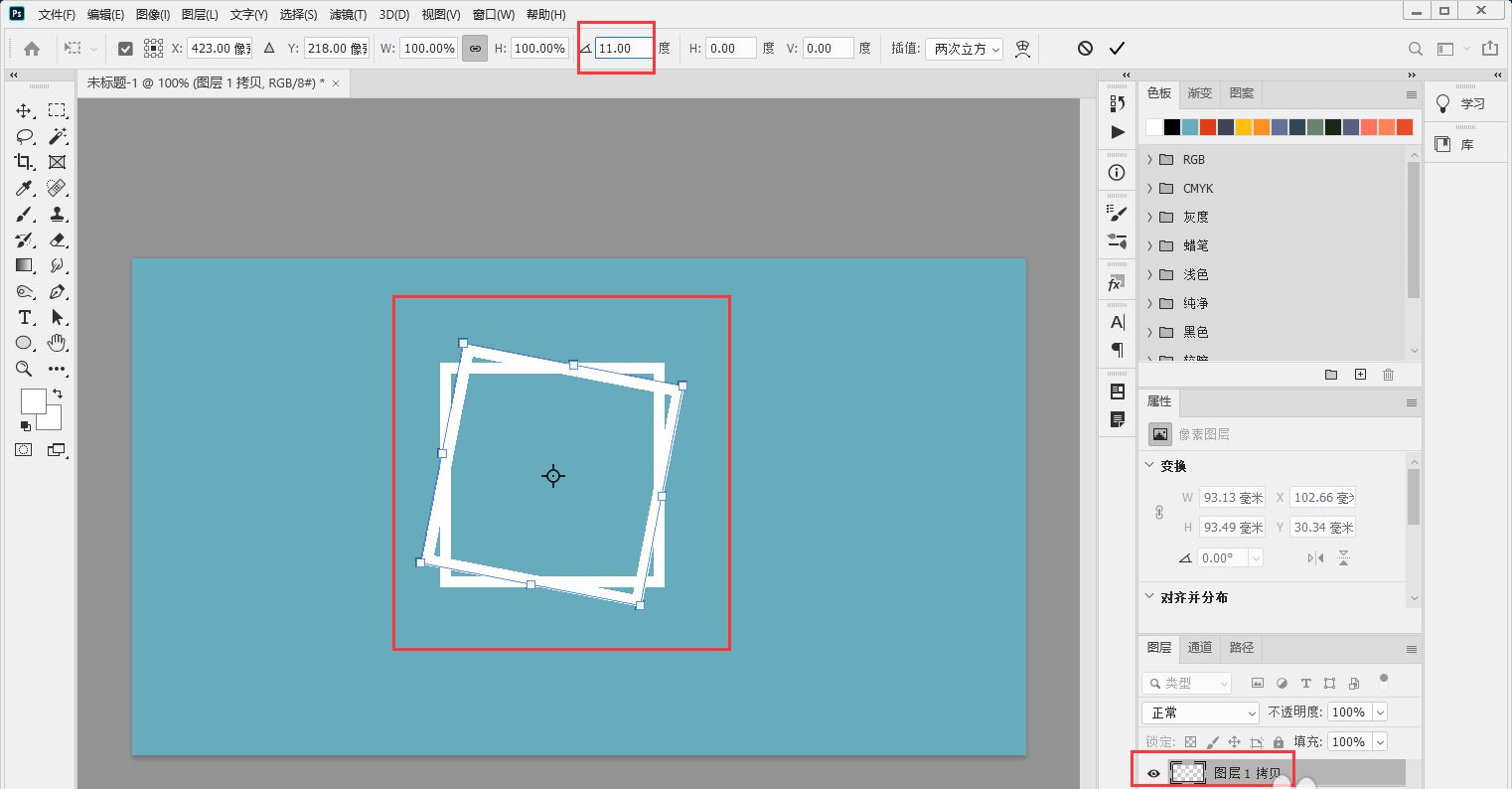Collapse the 变换 section in Properties
Image resolution: width=1512 pixels, height=789 pixels.
[1150, 465]
